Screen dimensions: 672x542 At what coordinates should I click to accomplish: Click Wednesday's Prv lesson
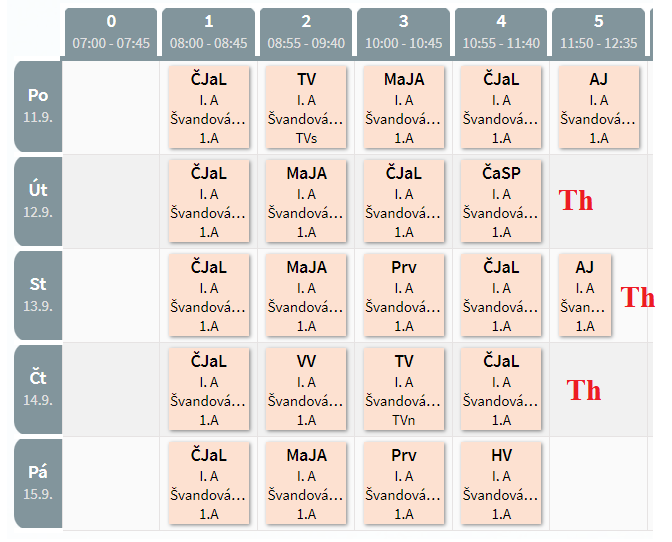(403, 296)
